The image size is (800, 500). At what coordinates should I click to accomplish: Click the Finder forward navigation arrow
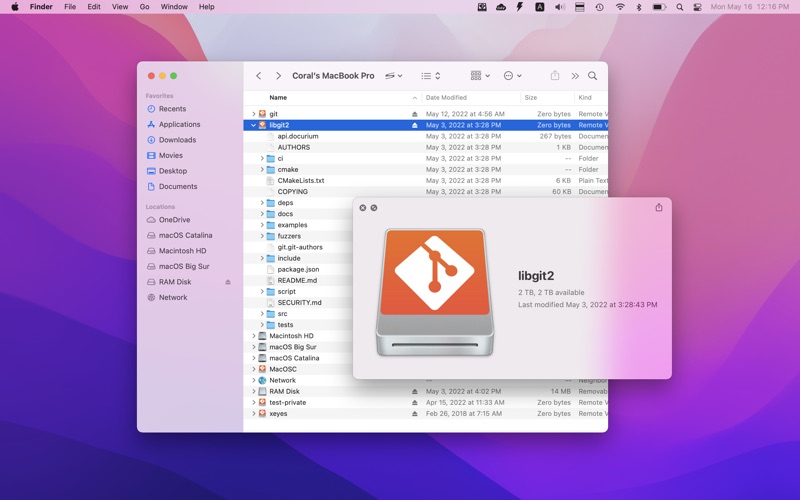(278, 76)
